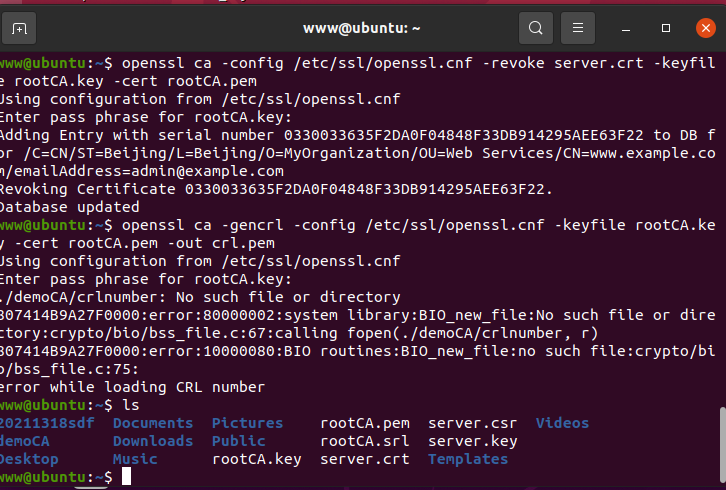
Task: Open the hamburger menu
Action: pyautogui.click(x=577, y=27)
